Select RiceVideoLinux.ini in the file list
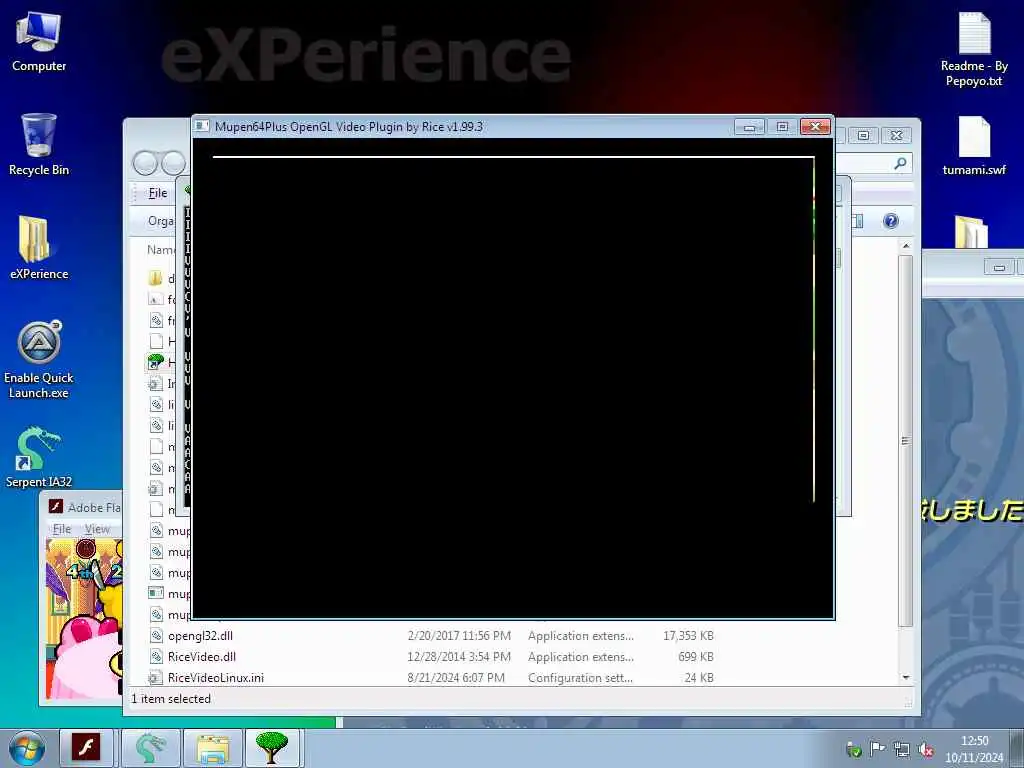This screenshot has width=1024, height=768. tap(216, 677)
